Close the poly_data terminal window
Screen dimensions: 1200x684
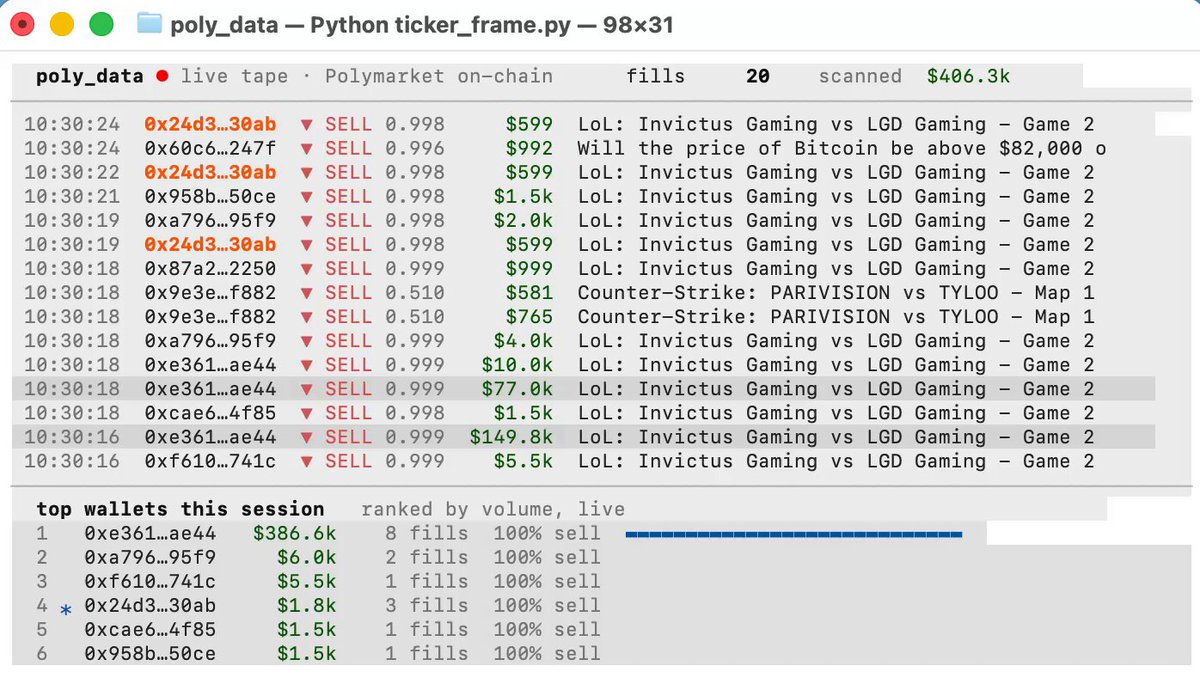point(23,24)
